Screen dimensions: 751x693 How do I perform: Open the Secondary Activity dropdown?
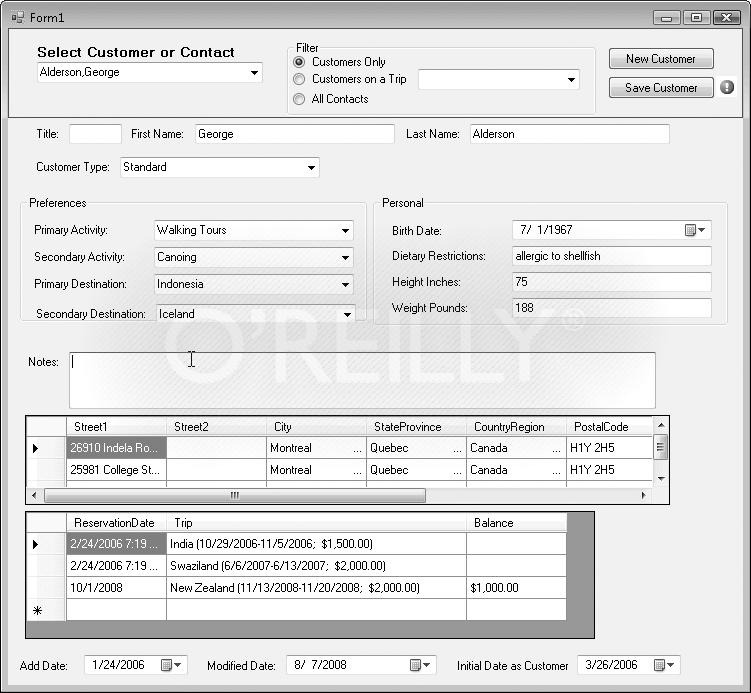345,258
